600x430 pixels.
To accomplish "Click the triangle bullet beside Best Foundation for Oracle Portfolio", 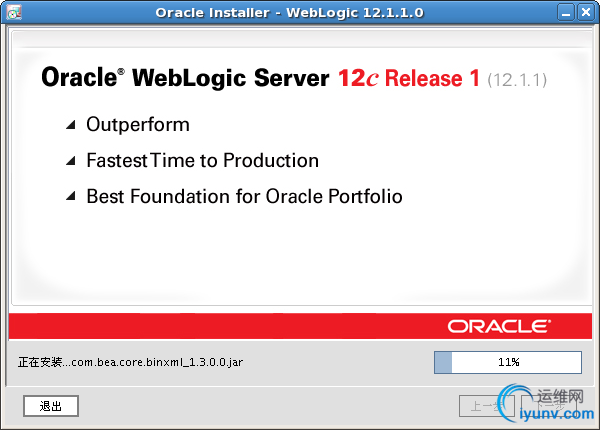I will click(70, 196).
